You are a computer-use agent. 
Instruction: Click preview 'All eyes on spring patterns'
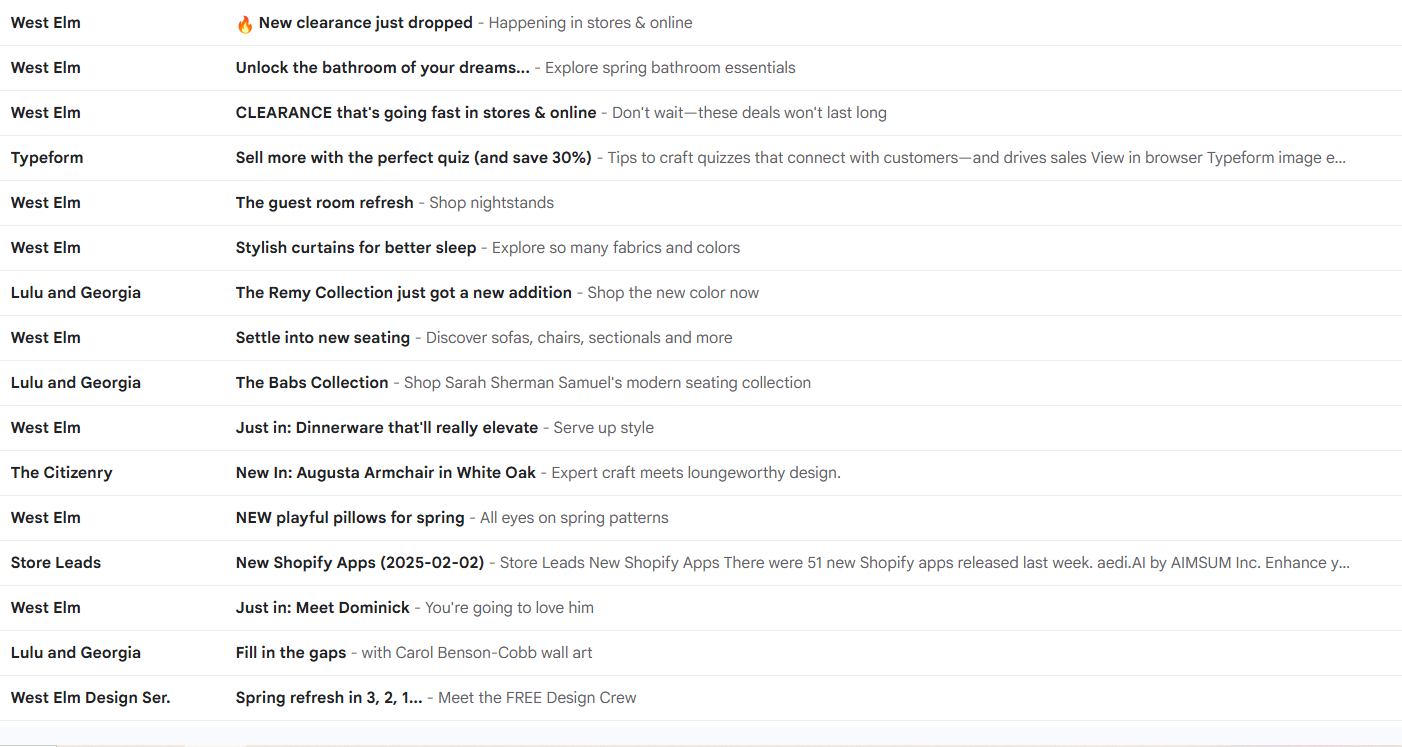574,518
